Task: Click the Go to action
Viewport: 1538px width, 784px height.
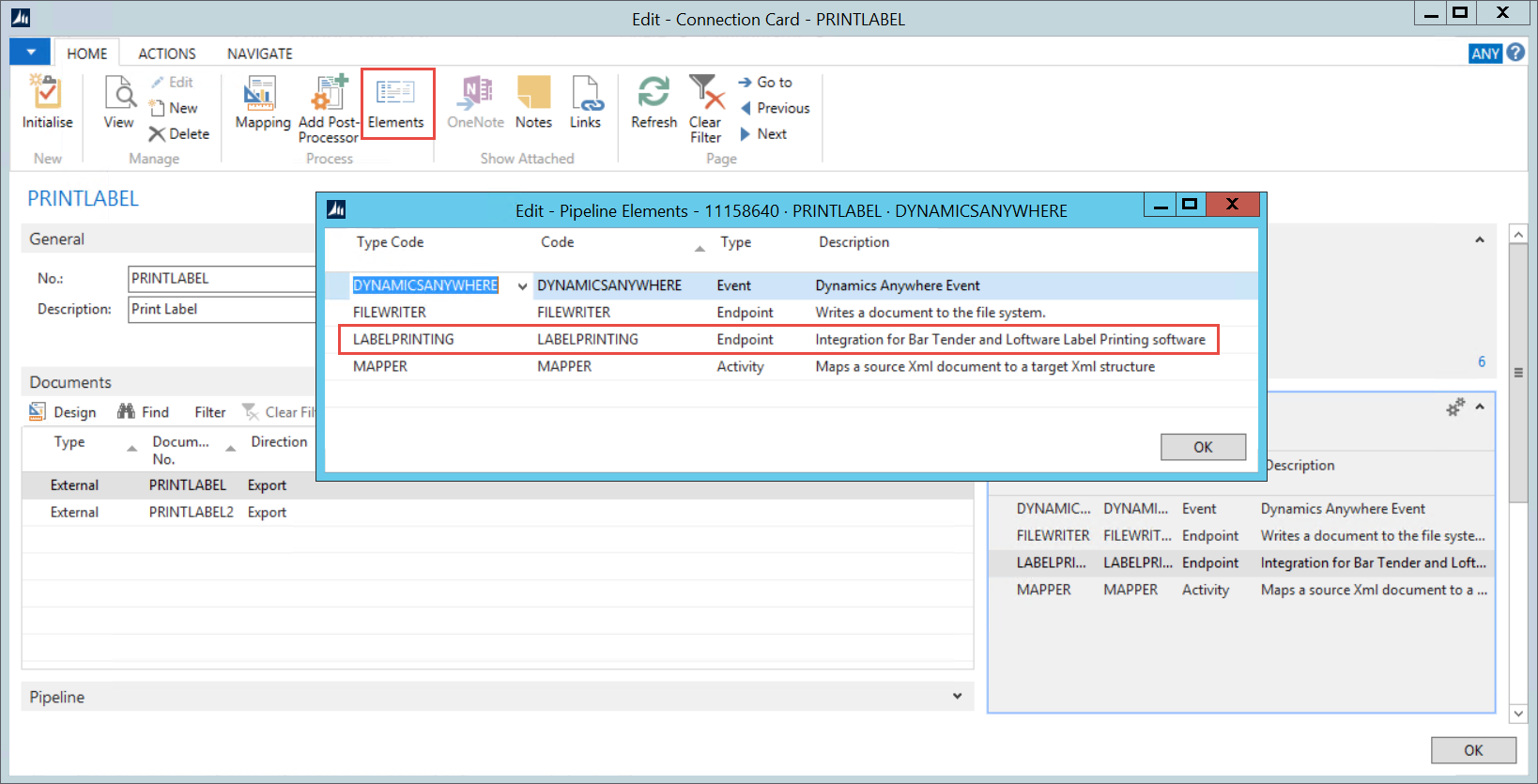Action: point(765,83)
